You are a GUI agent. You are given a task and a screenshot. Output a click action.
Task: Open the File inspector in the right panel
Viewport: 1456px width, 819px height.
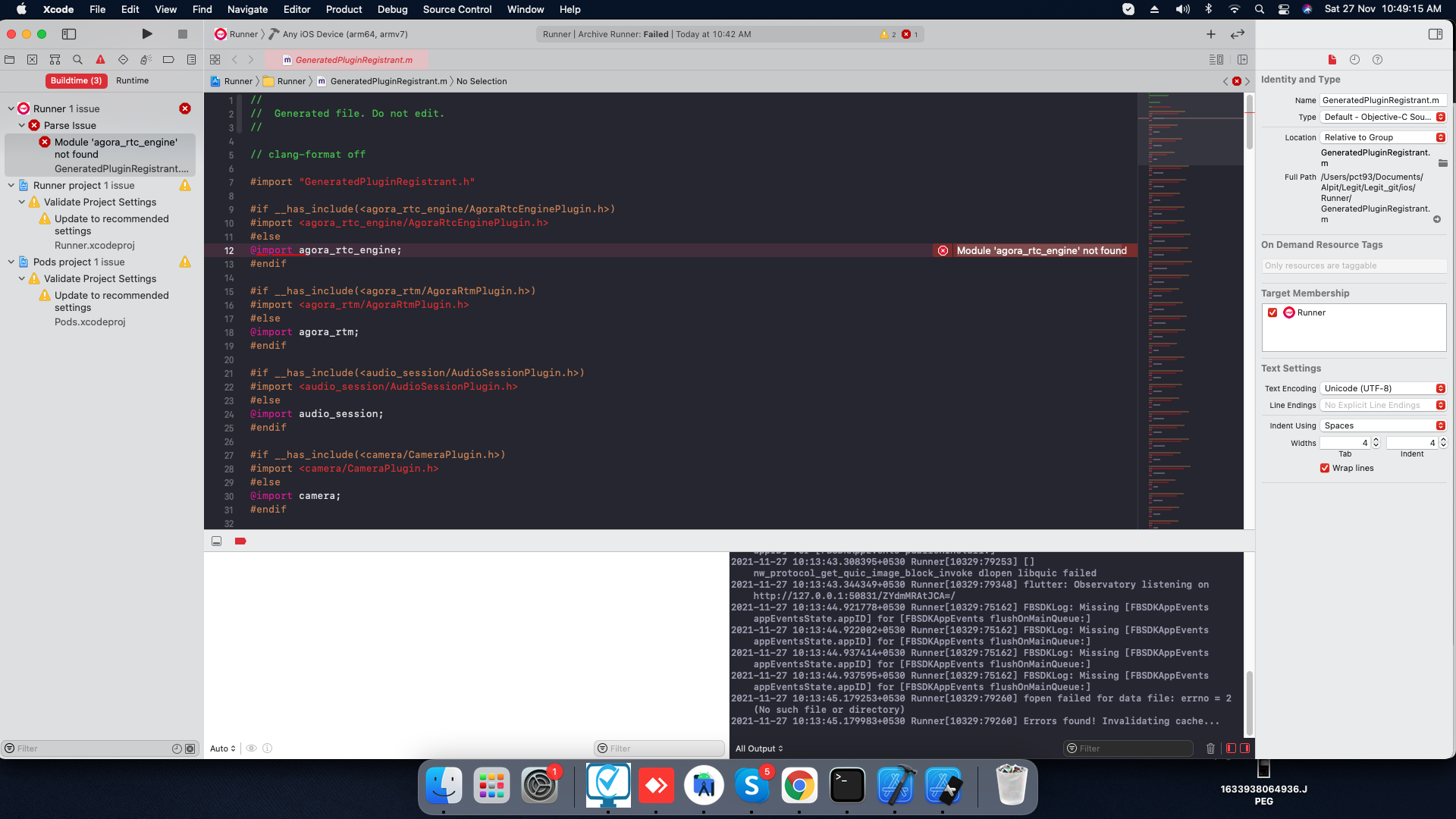(1332, 59)
